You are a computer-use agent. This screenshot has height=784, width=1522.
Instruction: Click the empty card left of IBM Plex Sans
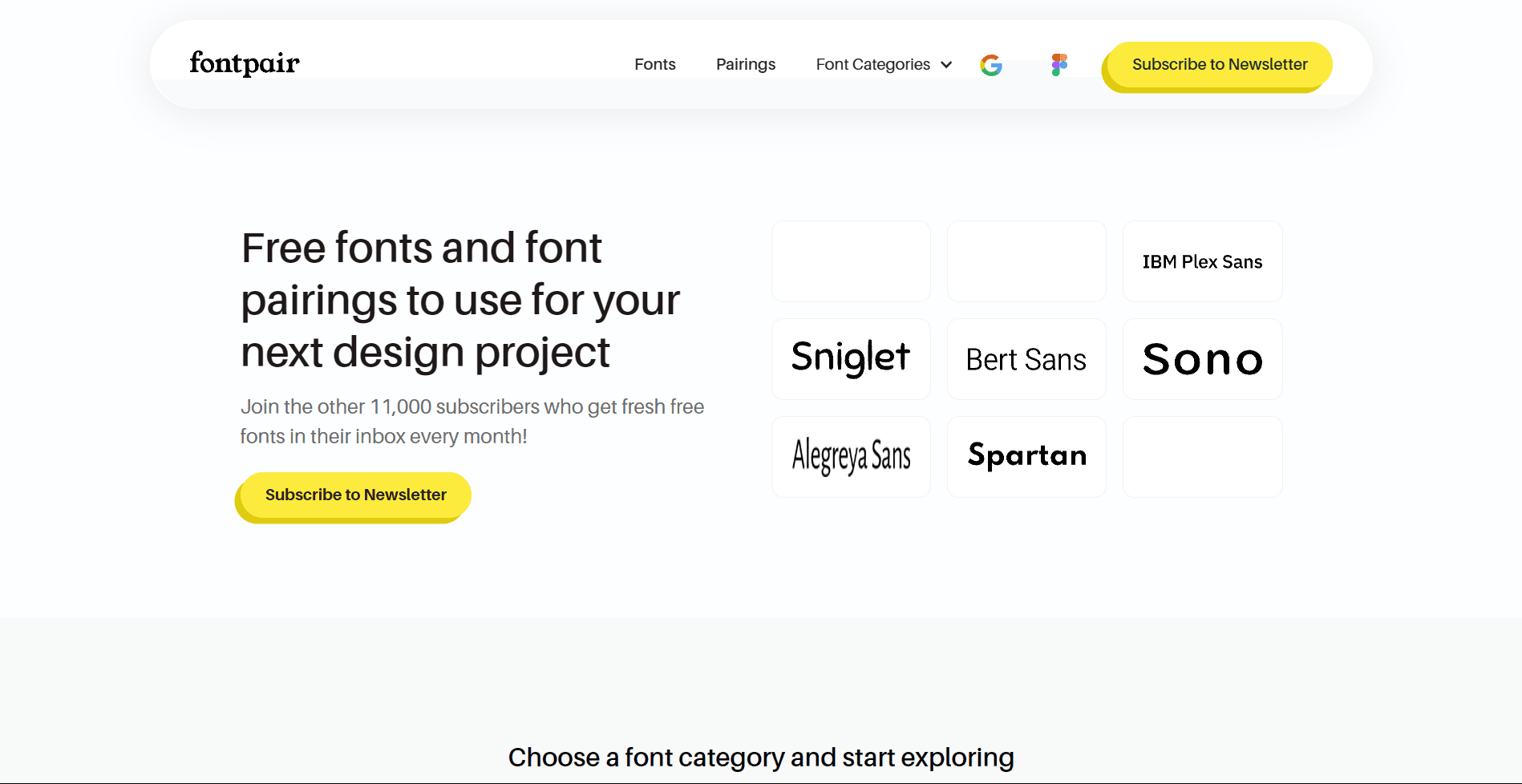pos(1026,261)
